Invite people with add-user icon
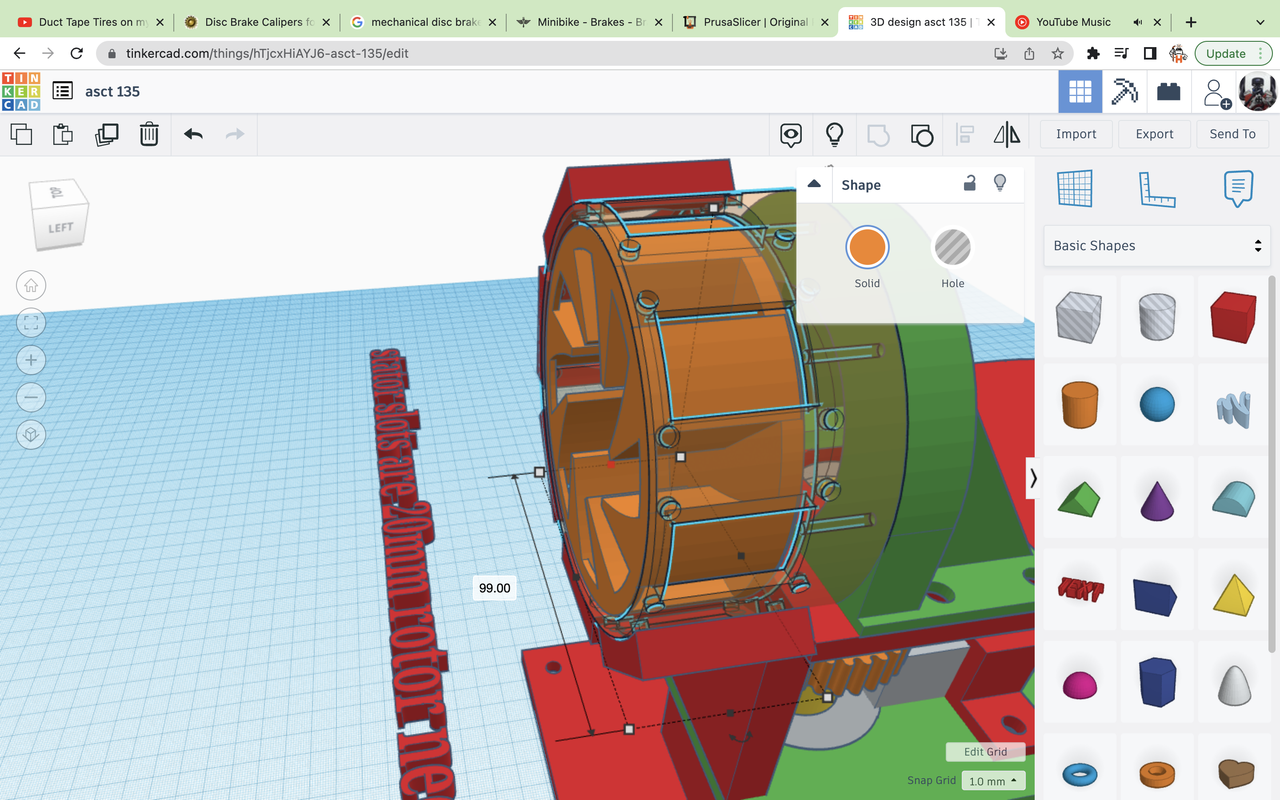1280x800 pixels. [1216, 93]
